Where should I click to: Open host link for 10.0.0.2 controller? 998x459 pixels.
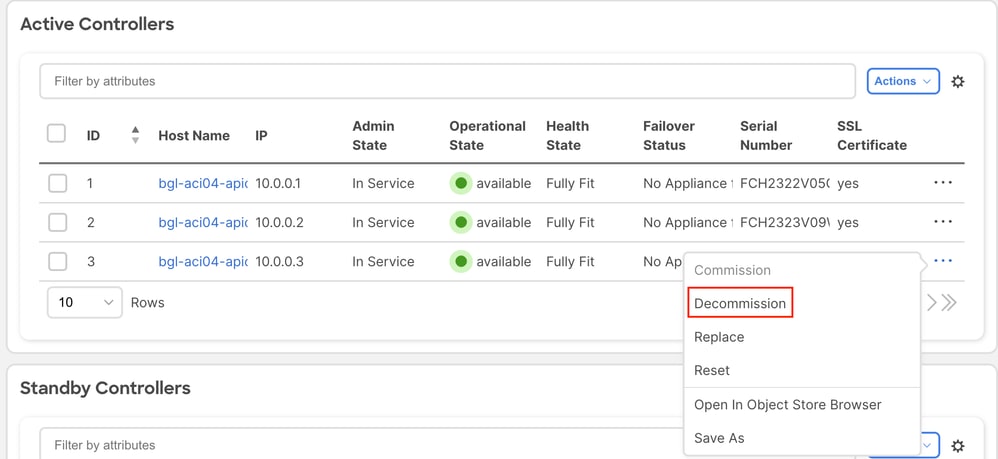point(203,222)
